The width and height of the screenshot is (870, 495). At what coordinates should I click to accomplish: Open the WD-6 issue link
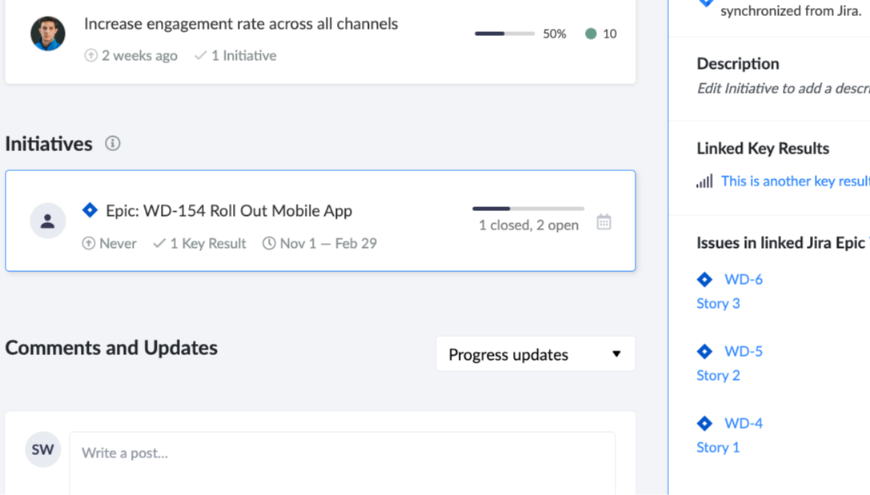click(x=743, y=279)
